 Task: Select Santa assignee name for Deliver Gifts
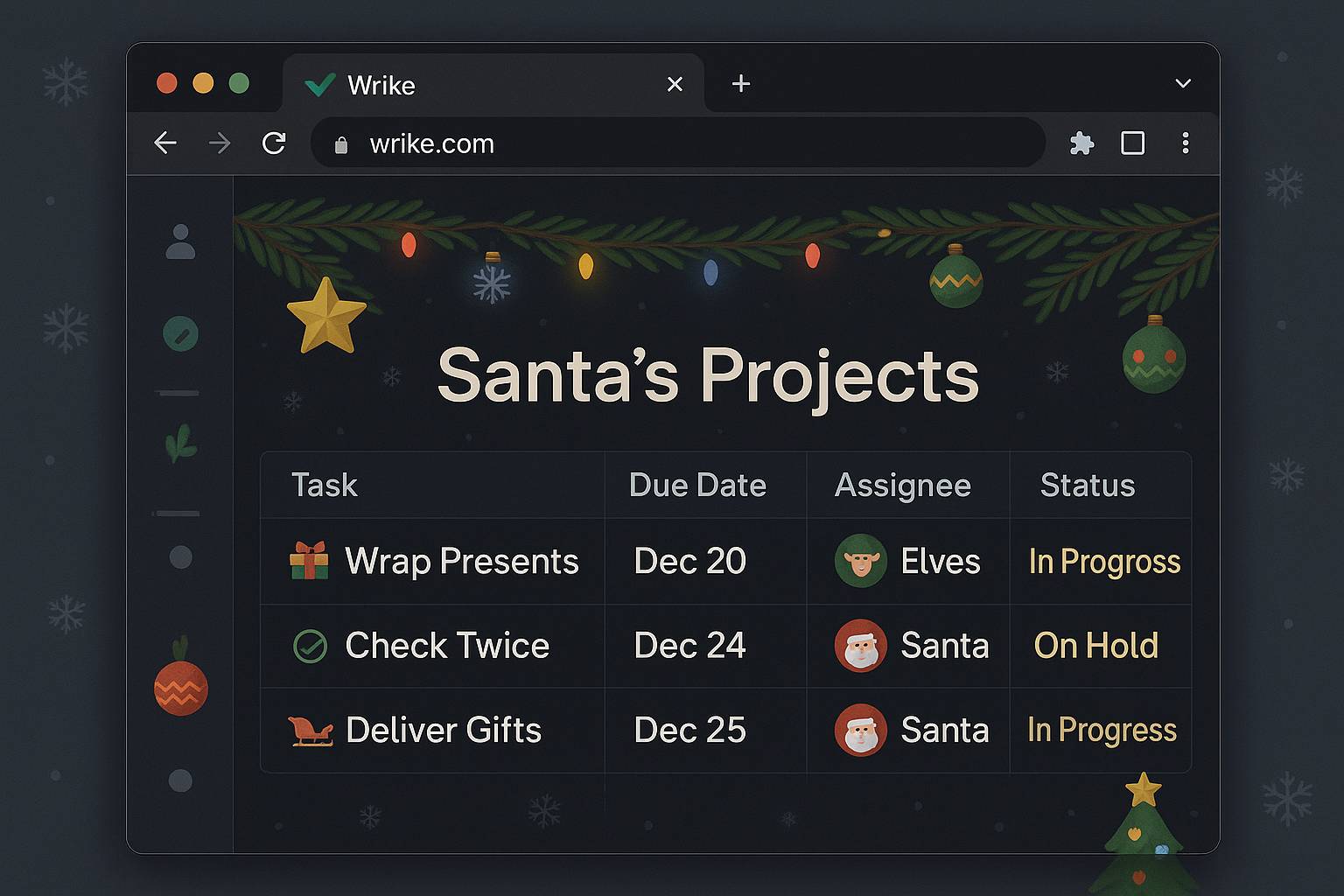coord(945,730)
